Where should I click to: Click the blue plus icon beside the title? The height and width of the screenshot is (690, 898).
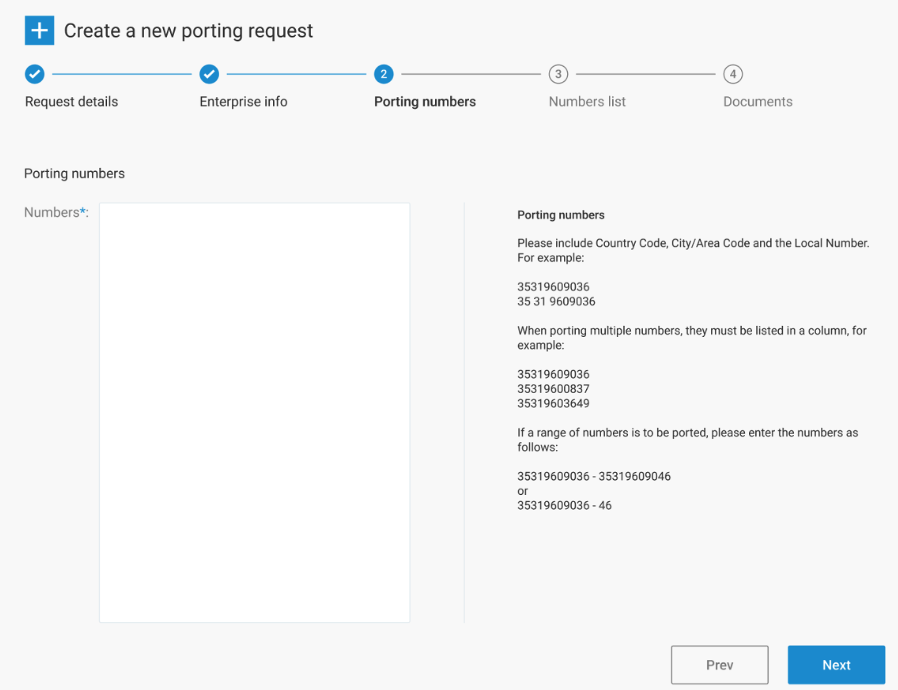click(x=40, y=30)
